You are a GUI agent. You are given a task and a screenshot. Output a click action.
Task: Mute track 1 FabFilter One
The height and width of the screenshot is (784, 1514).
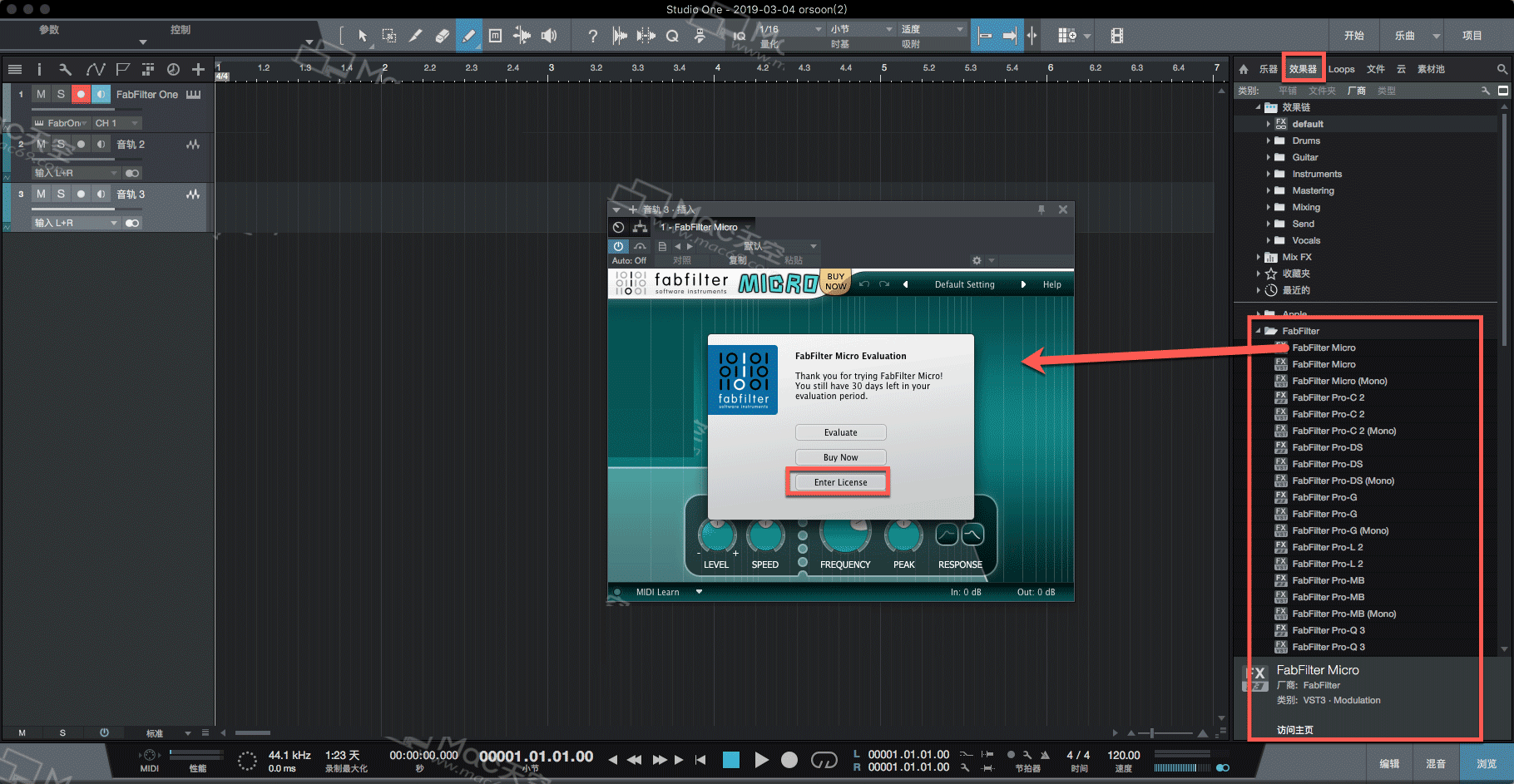tap(41, 95)
